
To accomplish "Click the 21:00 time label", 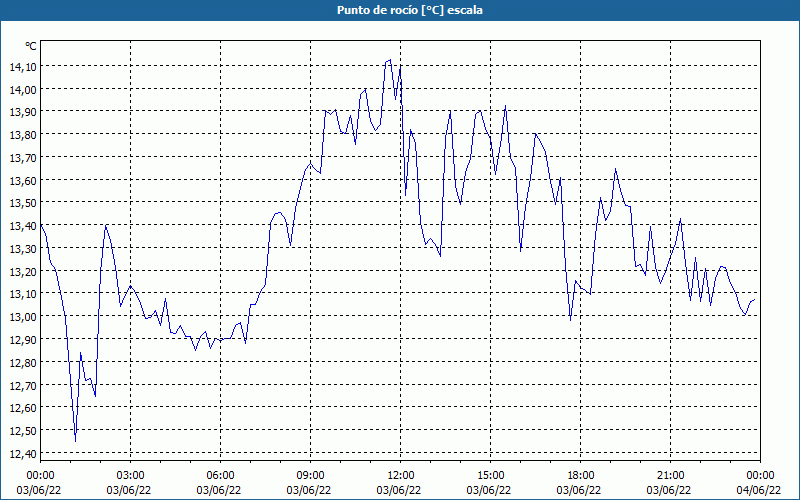I will 670,476.
